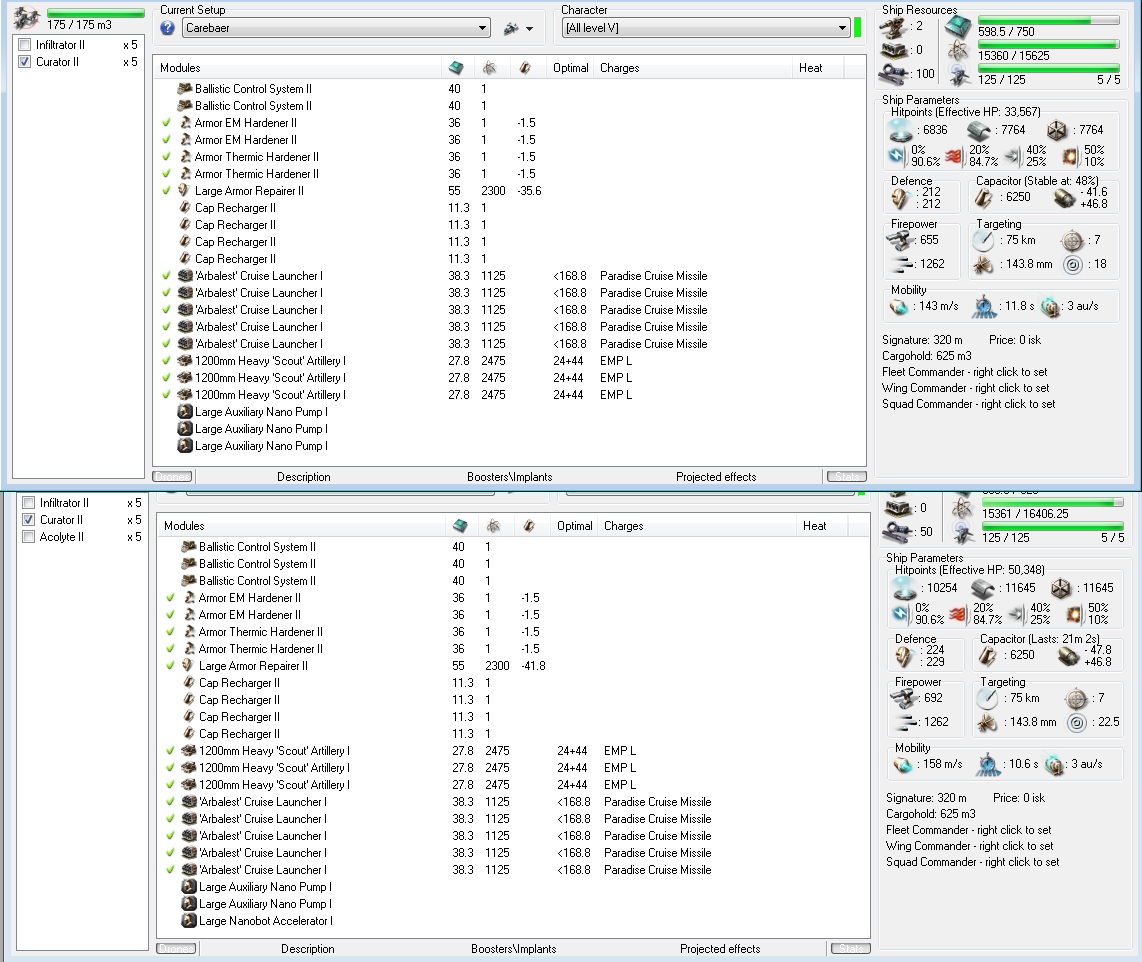Click turret firepower icon showing 692

[x=905, y=698]
